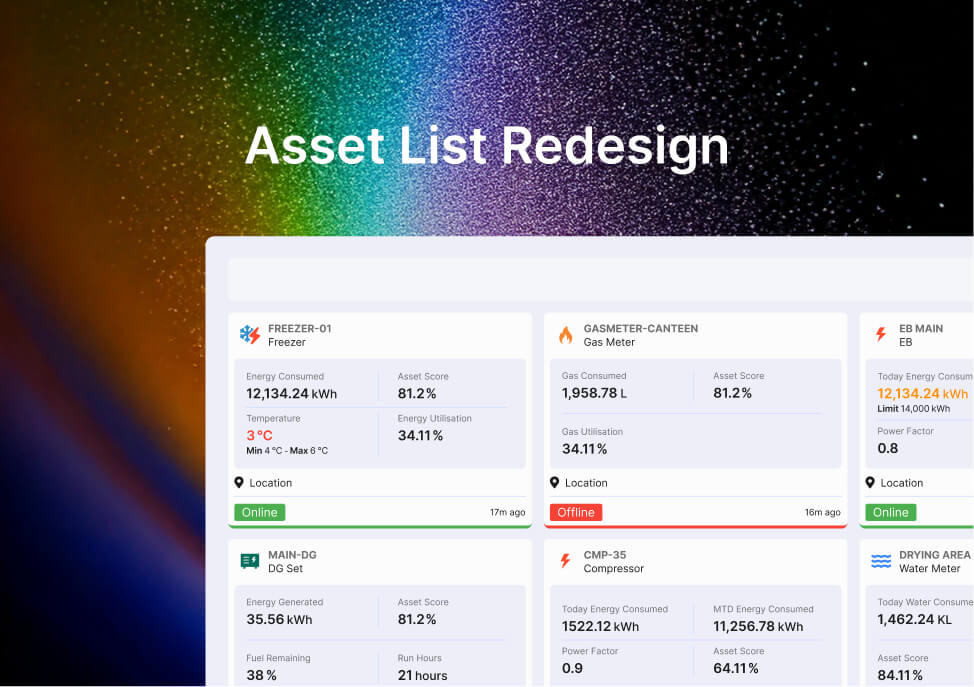Screen dimensions: 974x687
Task: Select DRYING AREA Asset Score 84.11 %
Action: click(x=899, y=675)
